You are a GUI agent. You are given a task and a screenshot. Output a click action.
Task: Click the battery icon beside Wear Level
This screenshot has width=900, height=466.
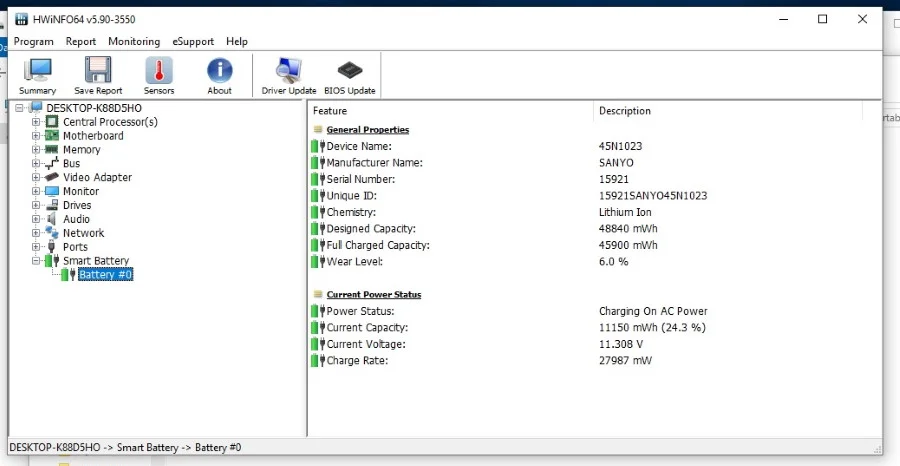(x=318, y=262)
